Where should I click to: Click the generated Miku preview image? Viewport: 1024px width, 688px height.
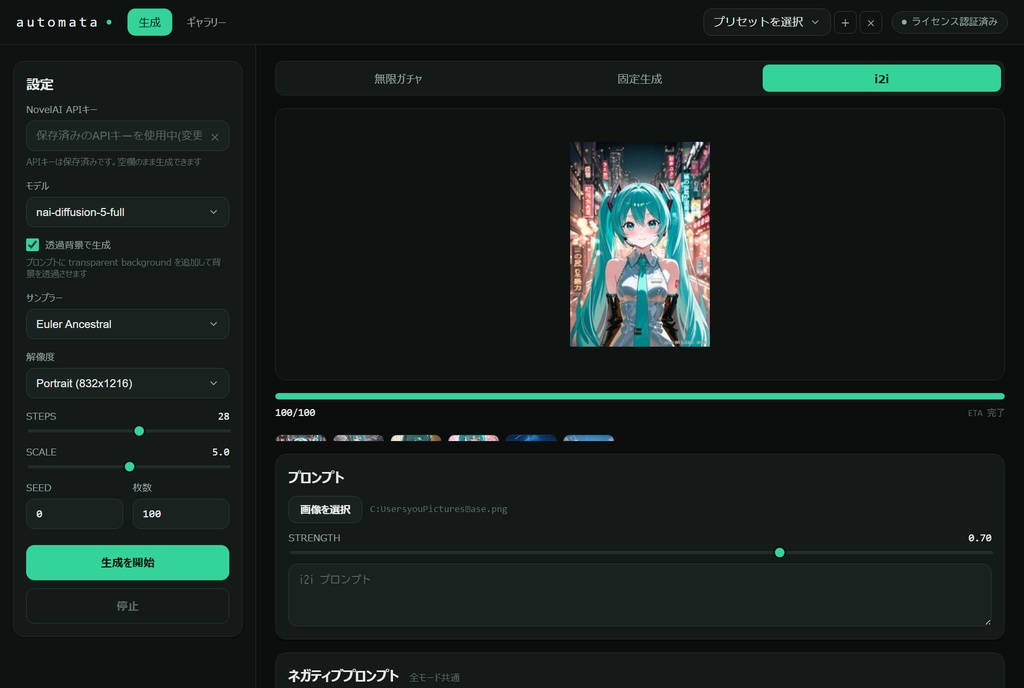click(640, 244)
